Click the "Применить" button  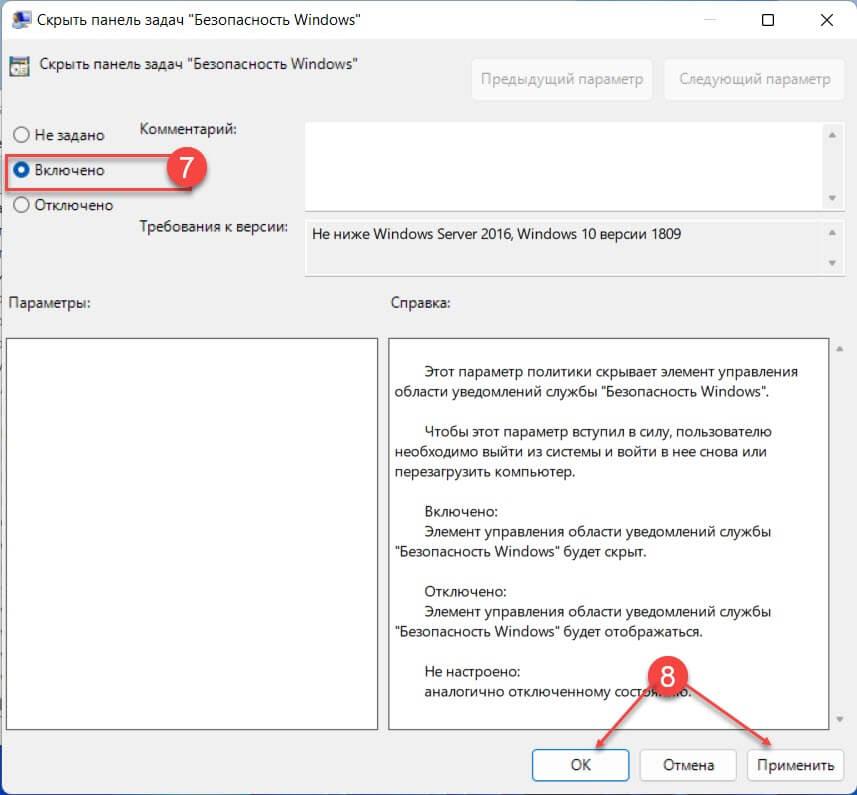[795, 764]
